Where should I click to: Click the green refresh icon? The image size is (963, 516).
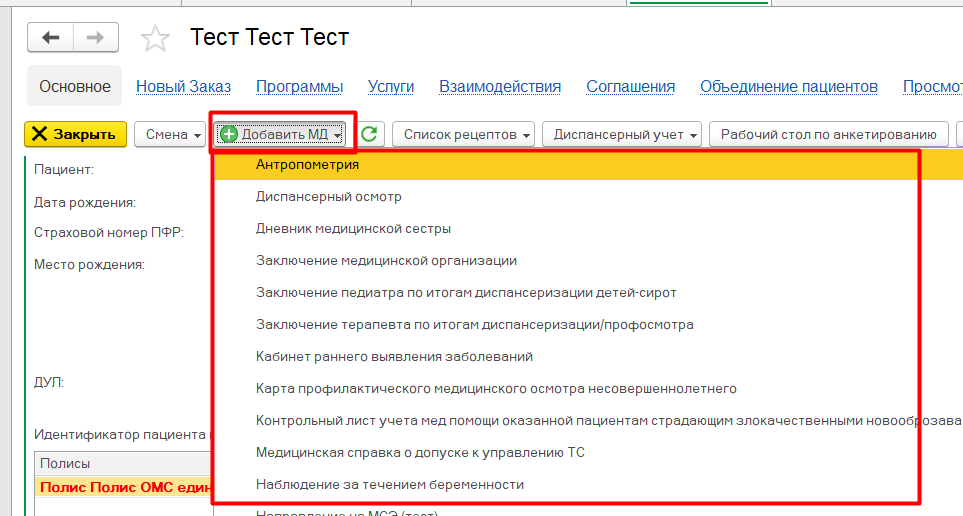point(370,134)
